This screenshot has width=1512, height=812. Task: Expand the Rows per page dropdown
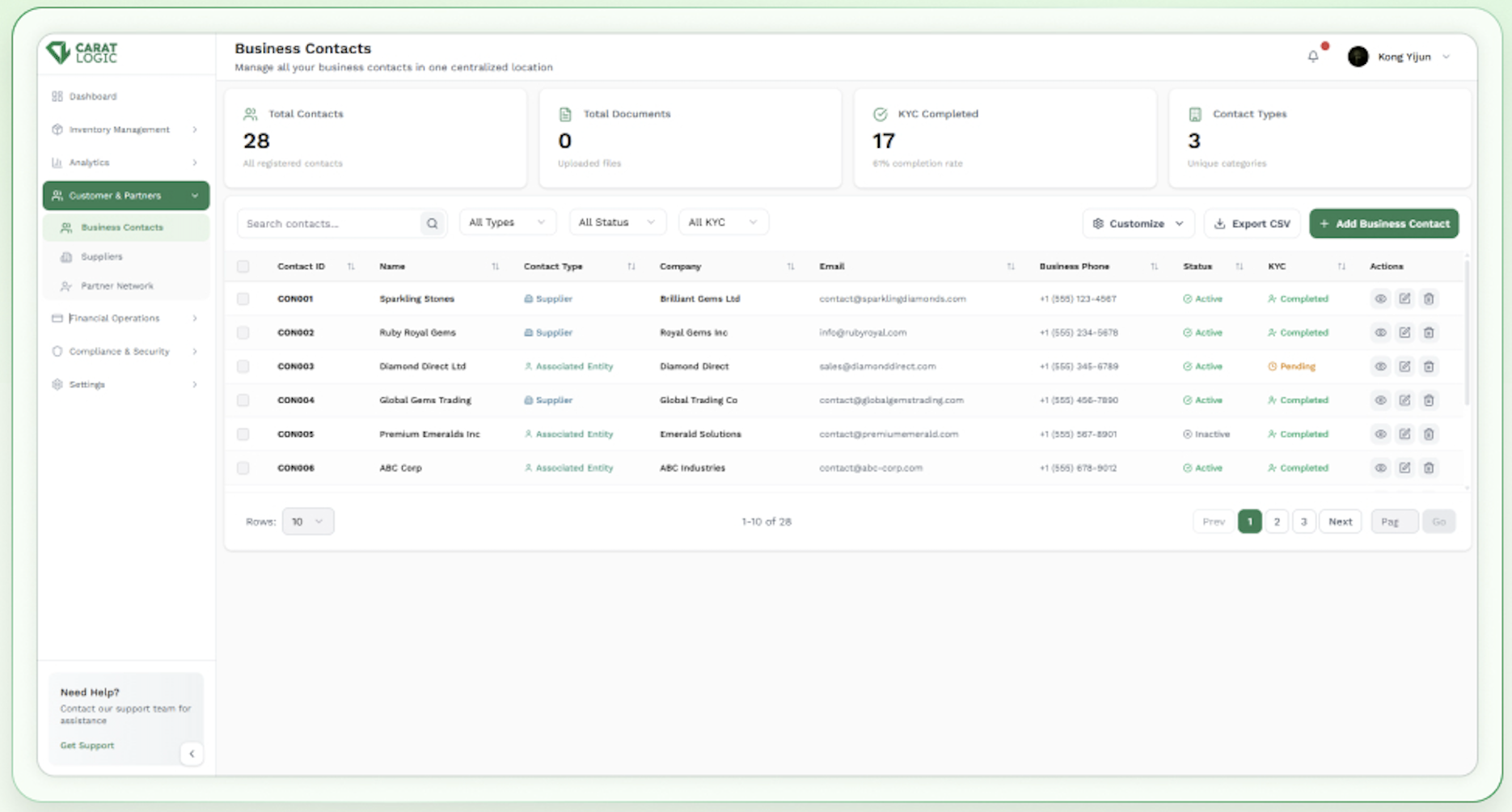[307, 522]
